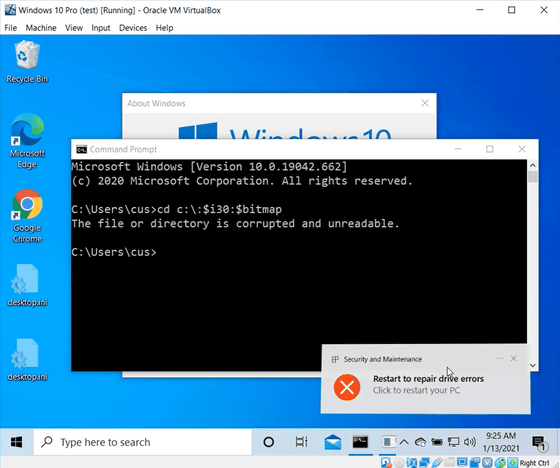
Task: Click 'Click to restart your PC' text
Action: [416, 390]
